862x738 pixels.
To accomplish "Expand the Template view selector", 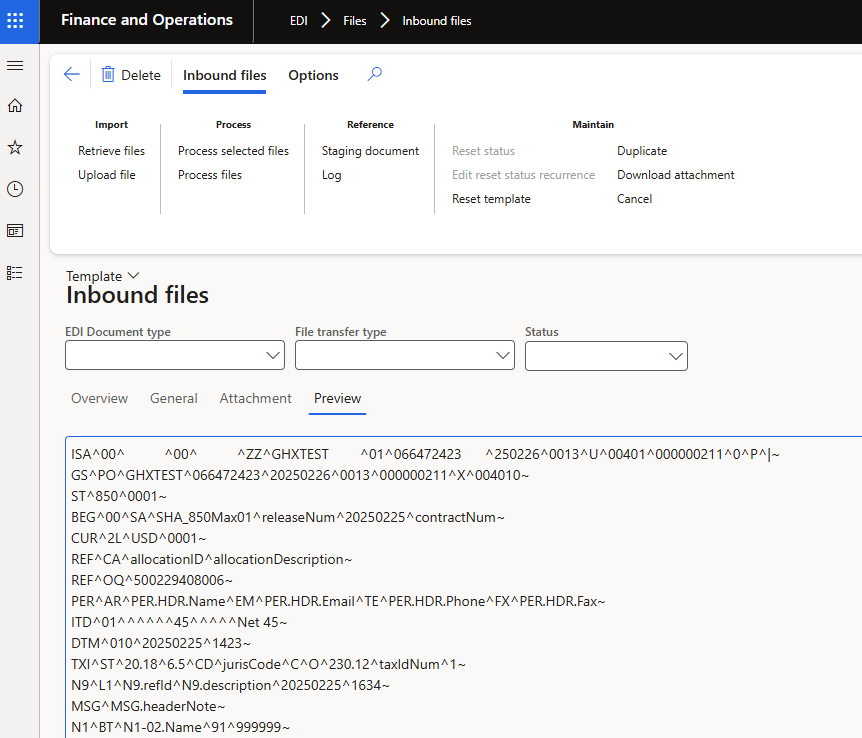I will 103,276.
